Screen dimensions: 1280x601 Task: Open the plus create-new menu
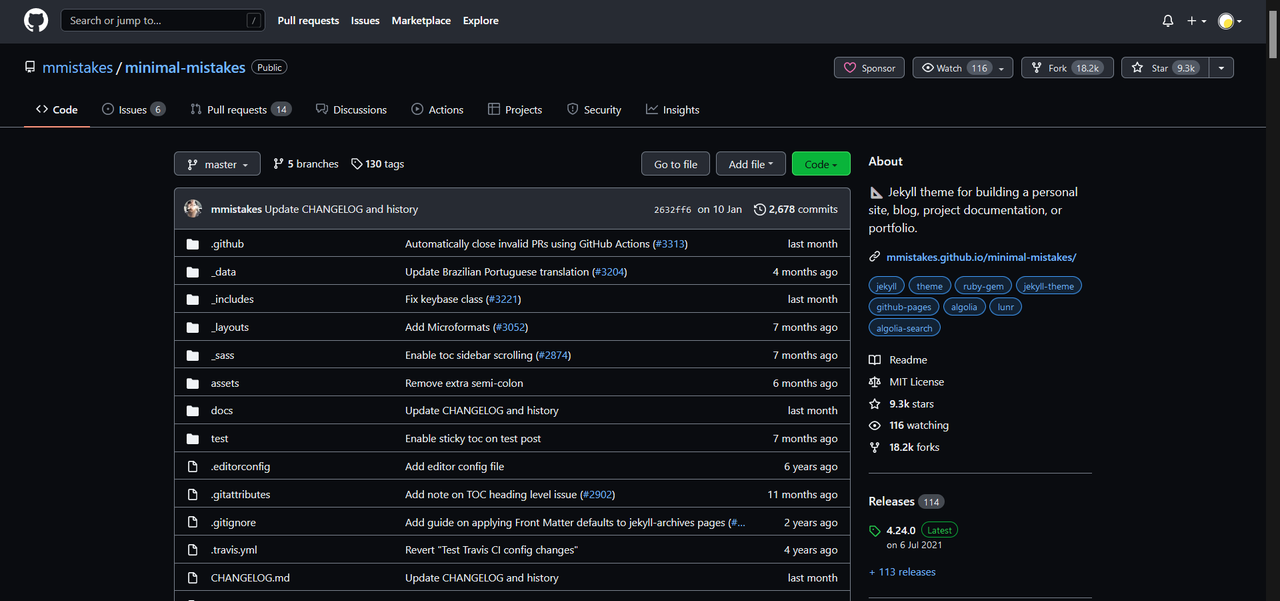1196,21
